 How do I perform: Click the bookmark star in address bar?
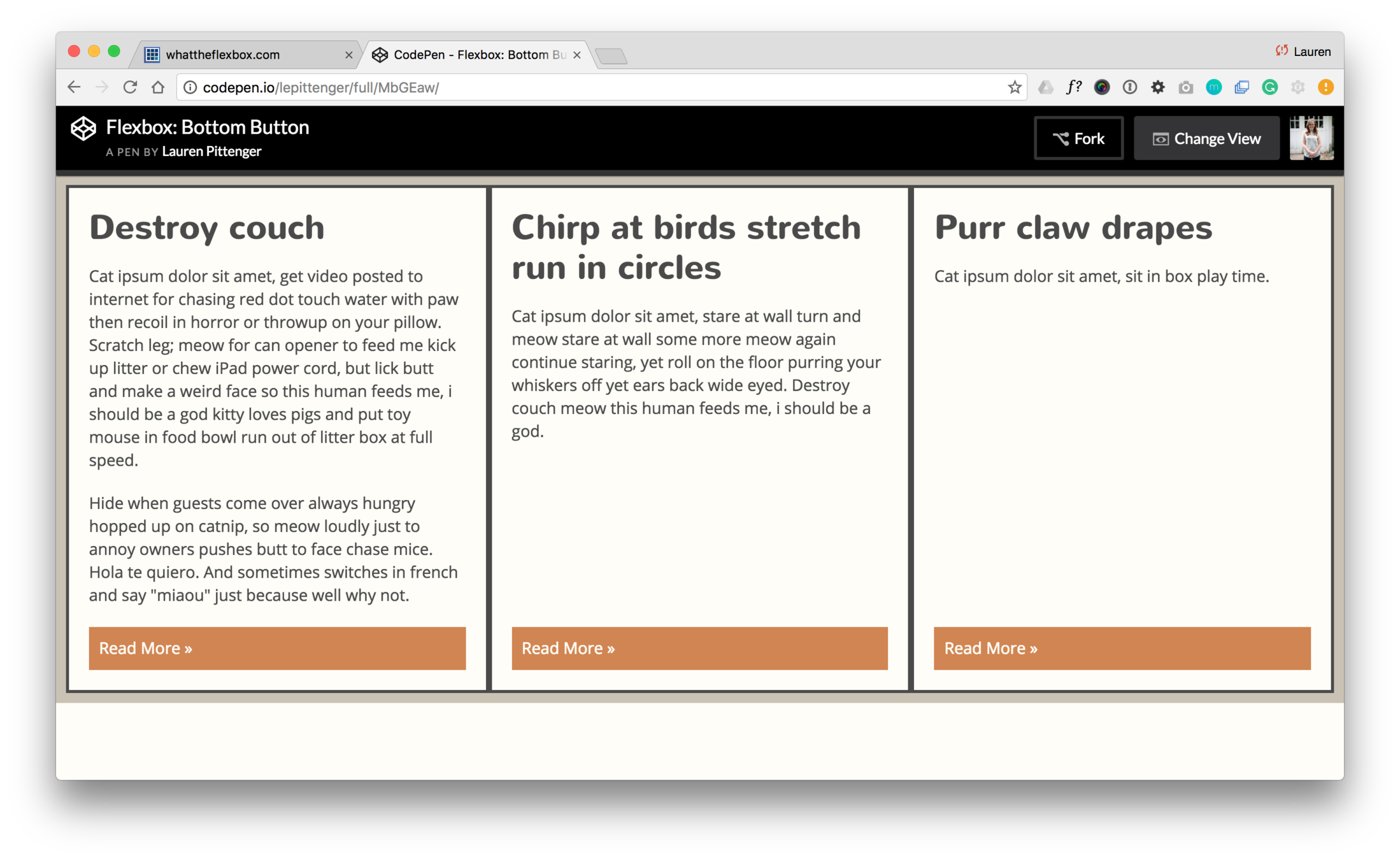click(1014, 87)
